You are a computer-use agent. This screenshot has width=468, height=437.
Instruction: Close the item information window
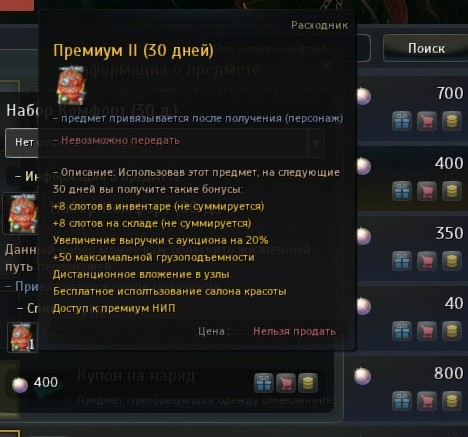tap(327, 66)
